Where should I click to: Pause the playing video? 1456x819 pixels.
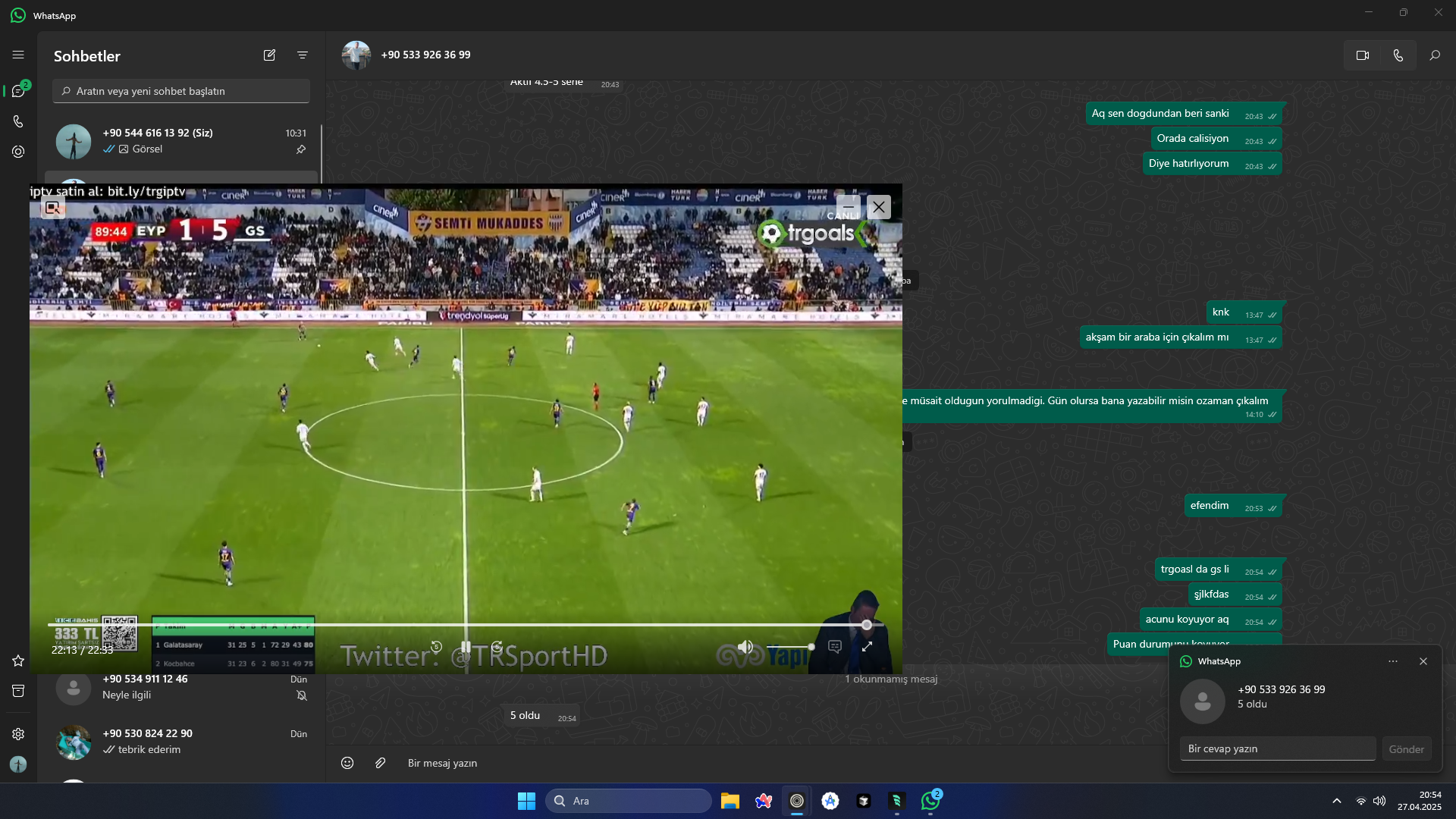pos(466,647)
